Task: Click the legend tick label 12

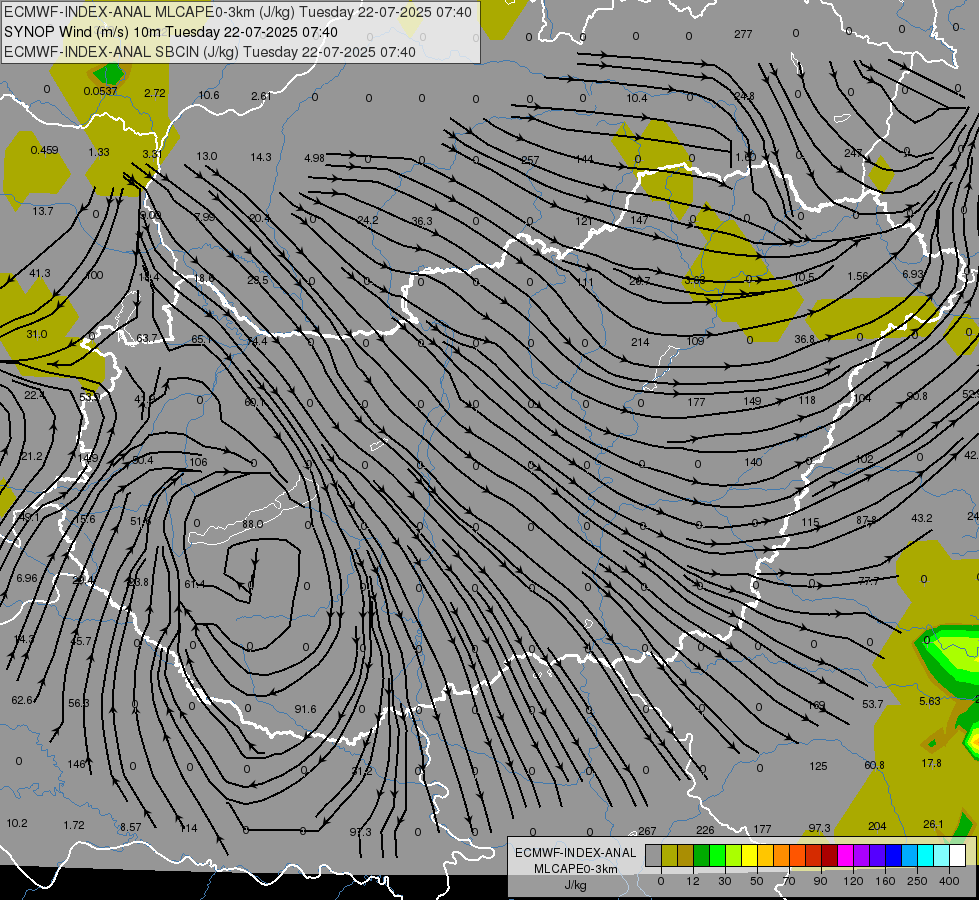Action: coord(693,881)
